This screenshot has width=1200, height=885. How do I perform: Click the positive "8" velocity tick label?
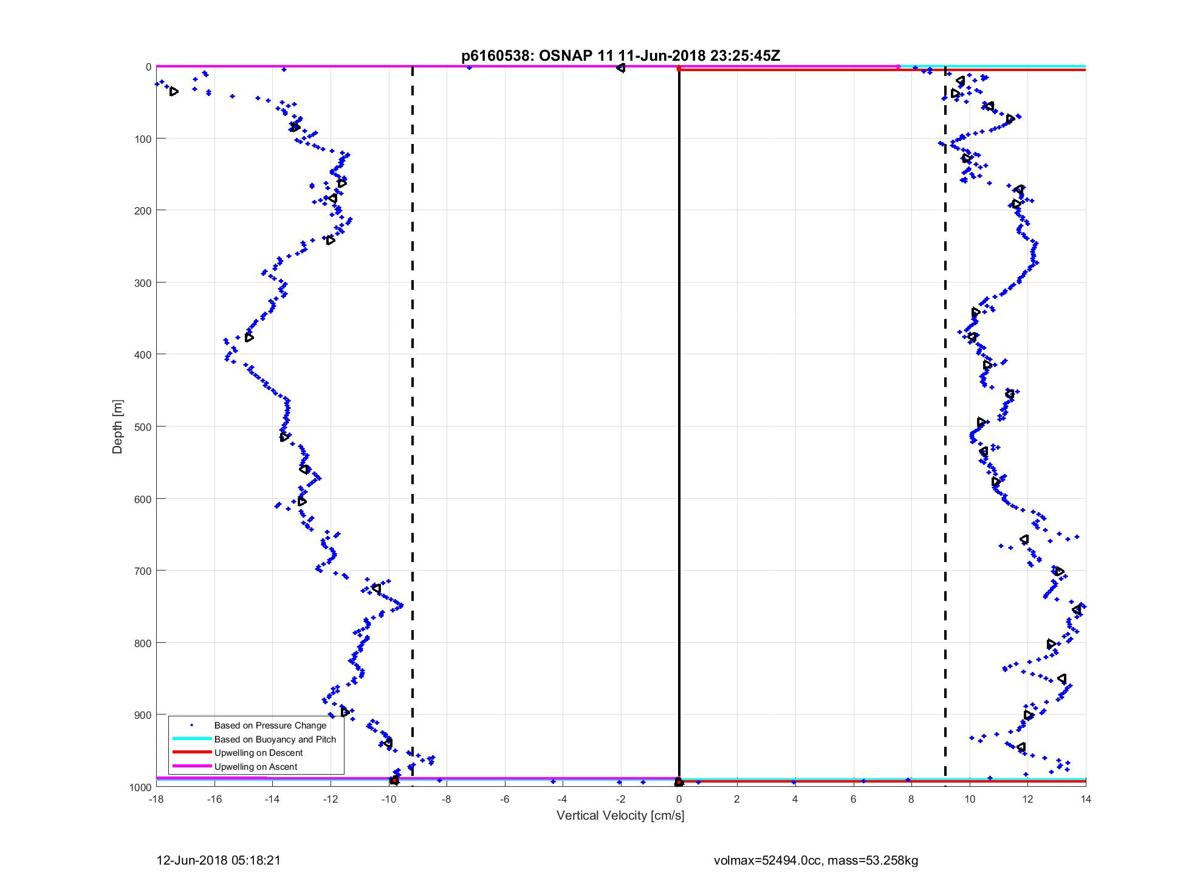(911, 799)
